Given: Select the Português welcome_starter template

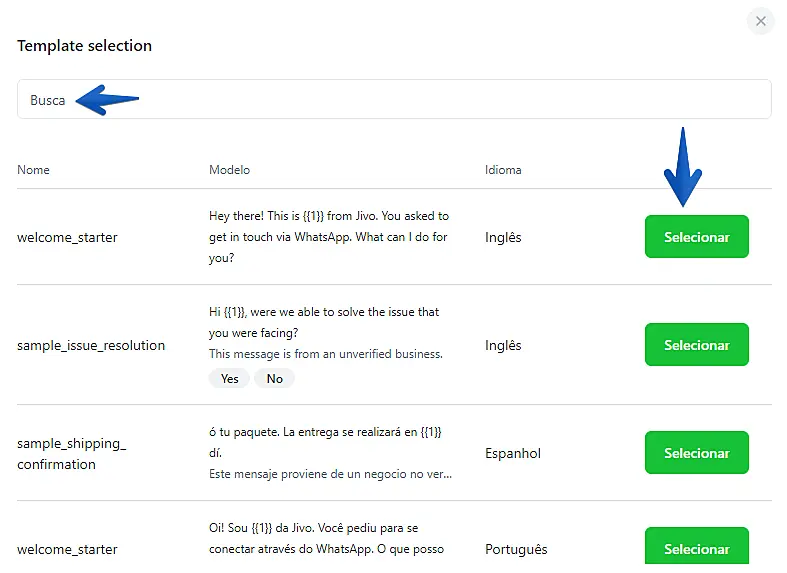Looking at the screenshot, I should [x=696, y=548].
